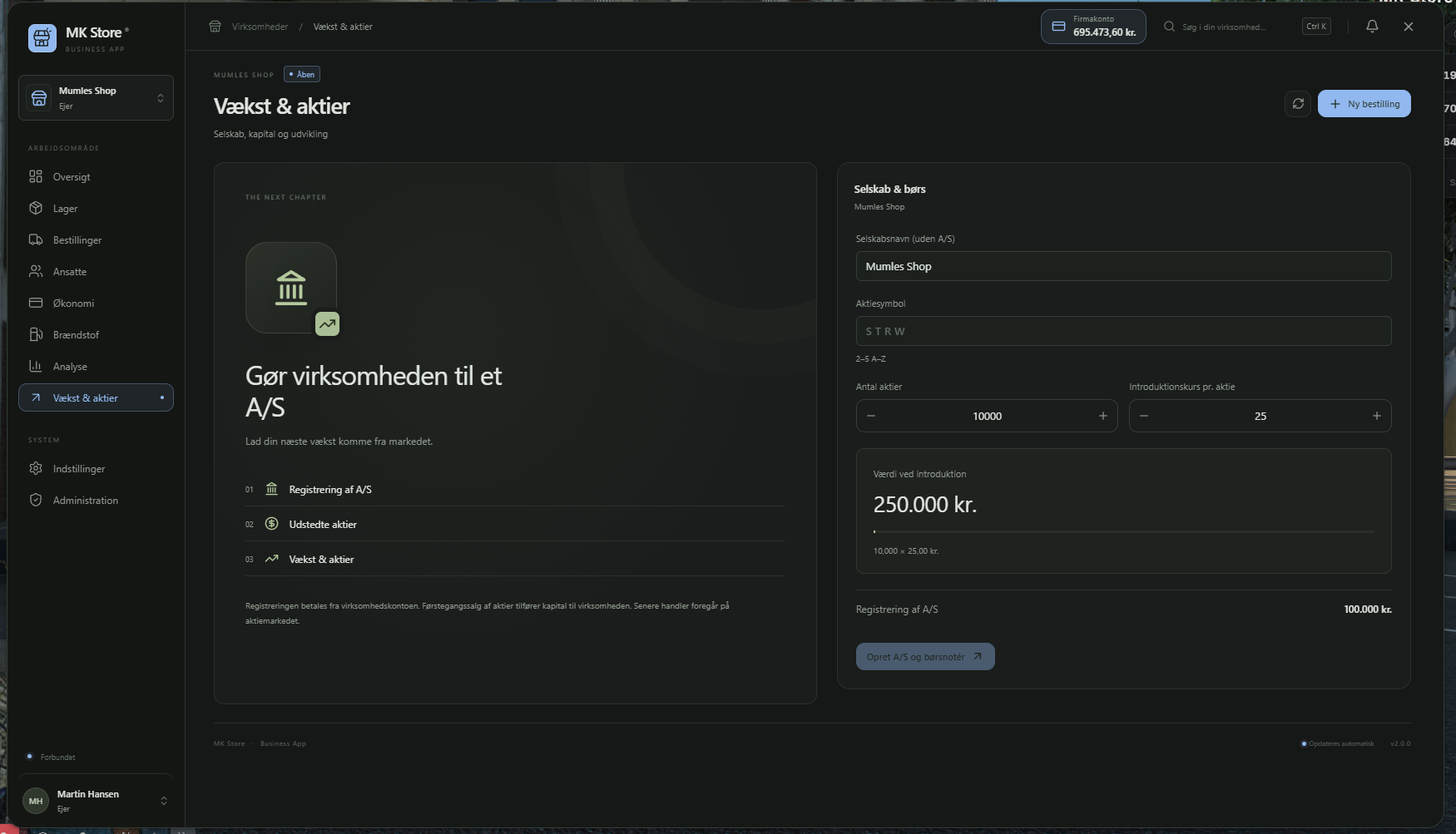Screen dimensions: 1456x834
Task: Open the Administration page
Action: click(x=96, y=500)
